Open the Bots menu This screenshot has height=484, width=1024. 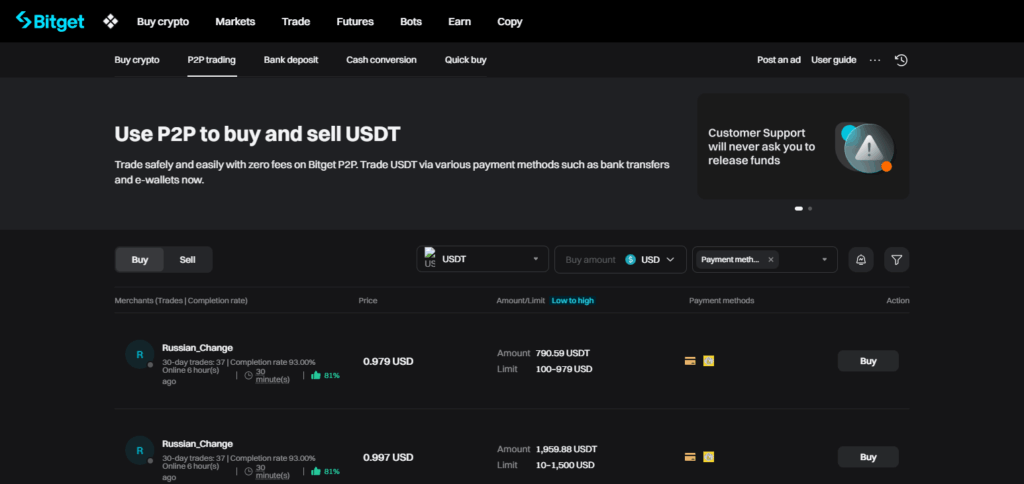point(411,22)
